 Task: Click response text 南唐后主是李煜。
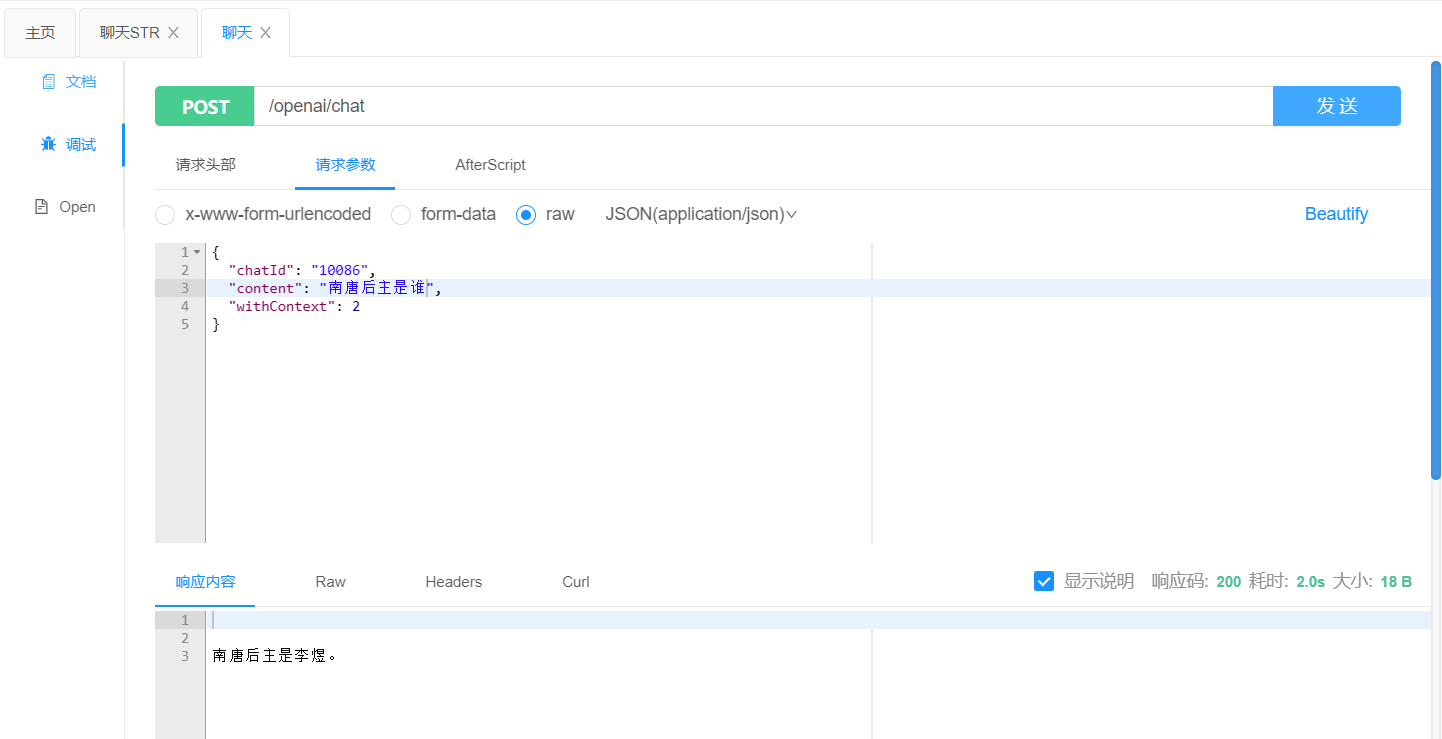[x=275, y=656]
